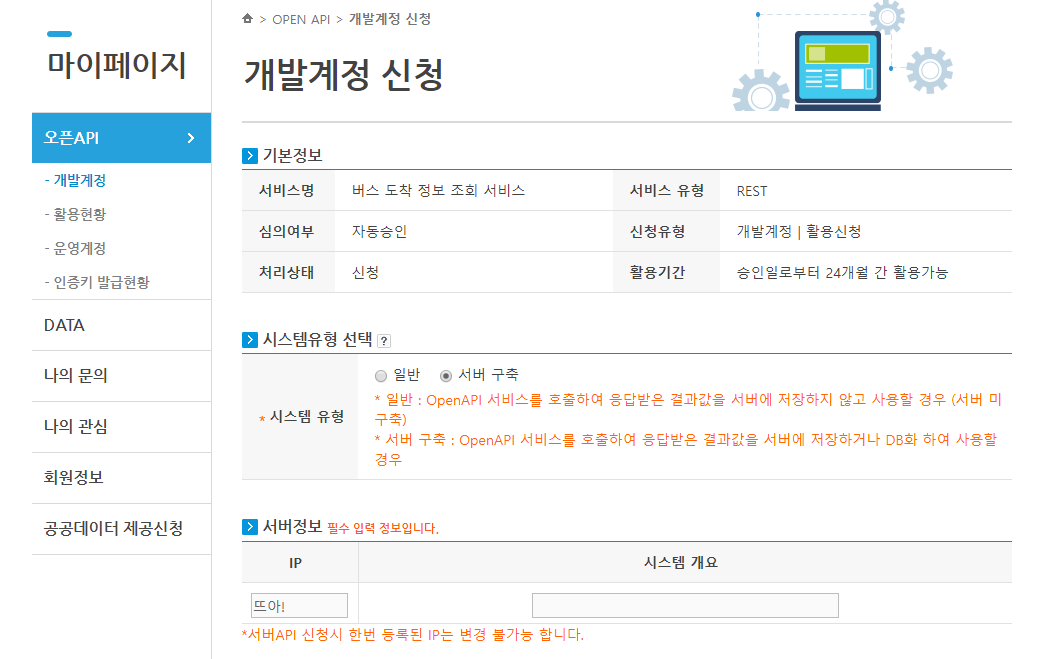Click the 개발계정 신청 breadcrumb link

coord(390,19)
